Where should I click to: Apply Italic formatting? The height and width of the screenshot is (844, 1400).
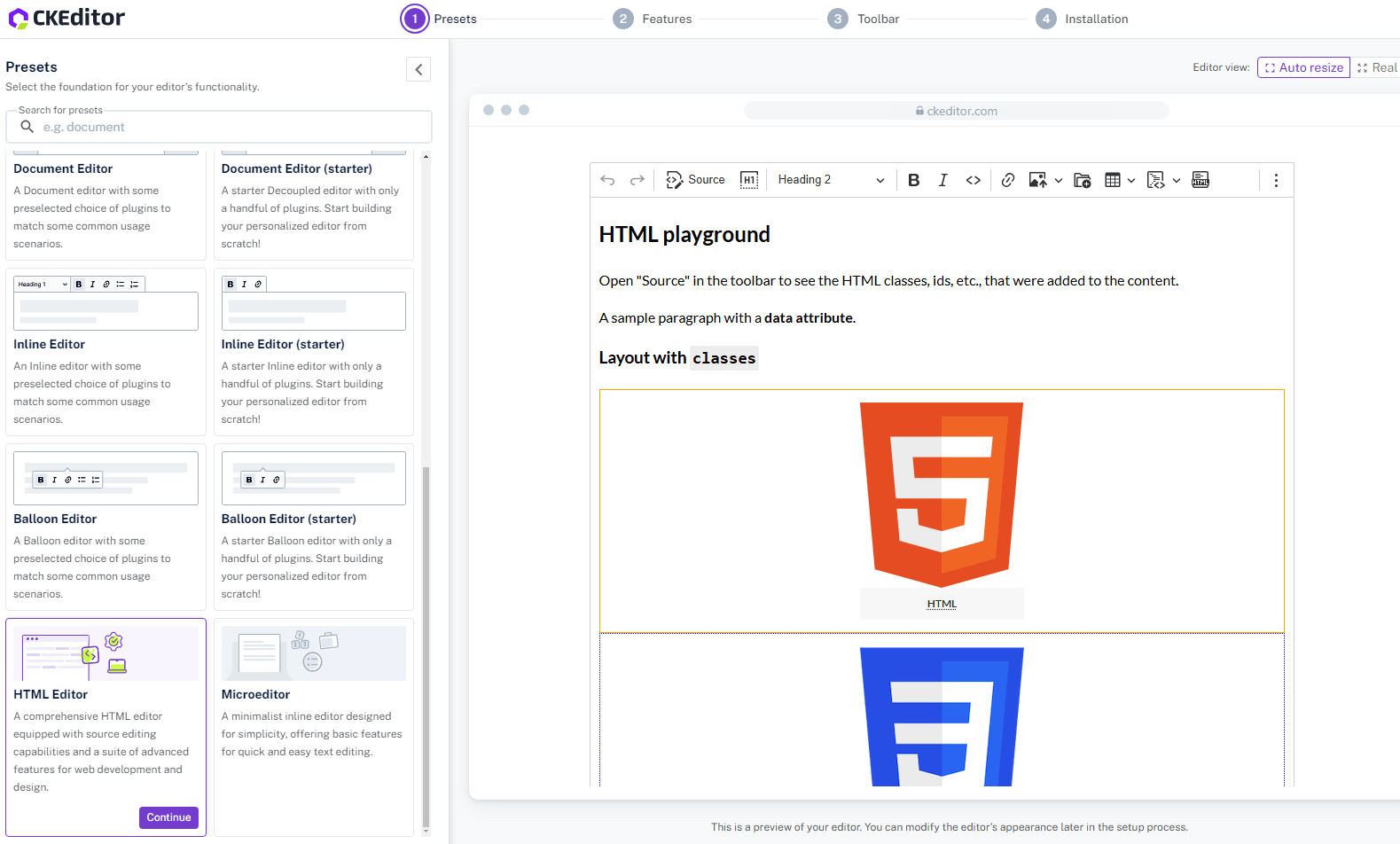(x=942, y=180)
